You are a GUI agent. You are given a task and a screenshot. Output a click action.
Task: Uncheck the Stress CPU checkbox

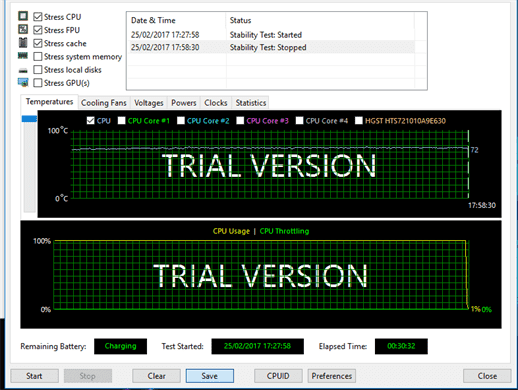(38, 17)
